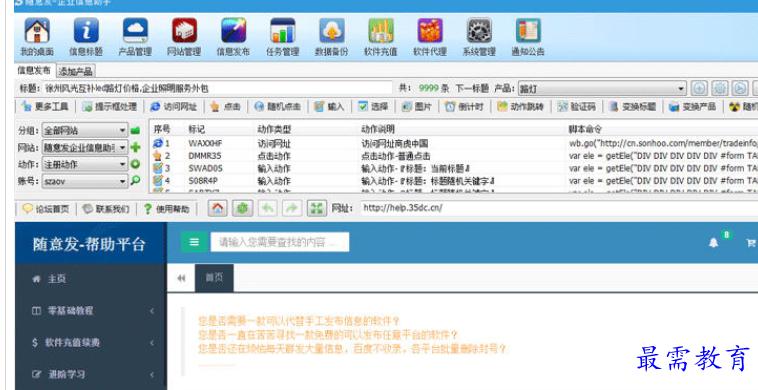The width and height of the screenshot is (758, 390).
Task: Open 产品管理 in the top toolbar
Action: tap(135, 38)
